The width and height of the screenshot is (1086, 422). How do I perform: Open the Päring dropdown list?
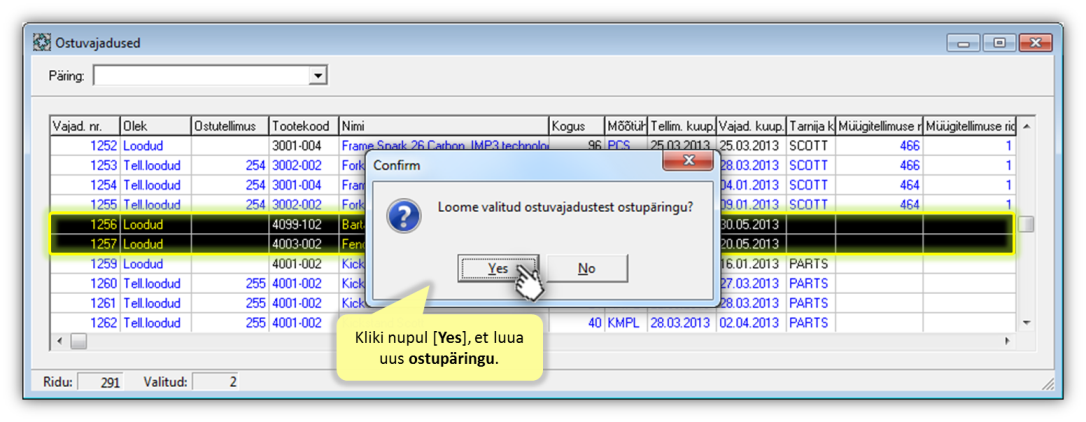click(318, 75)
